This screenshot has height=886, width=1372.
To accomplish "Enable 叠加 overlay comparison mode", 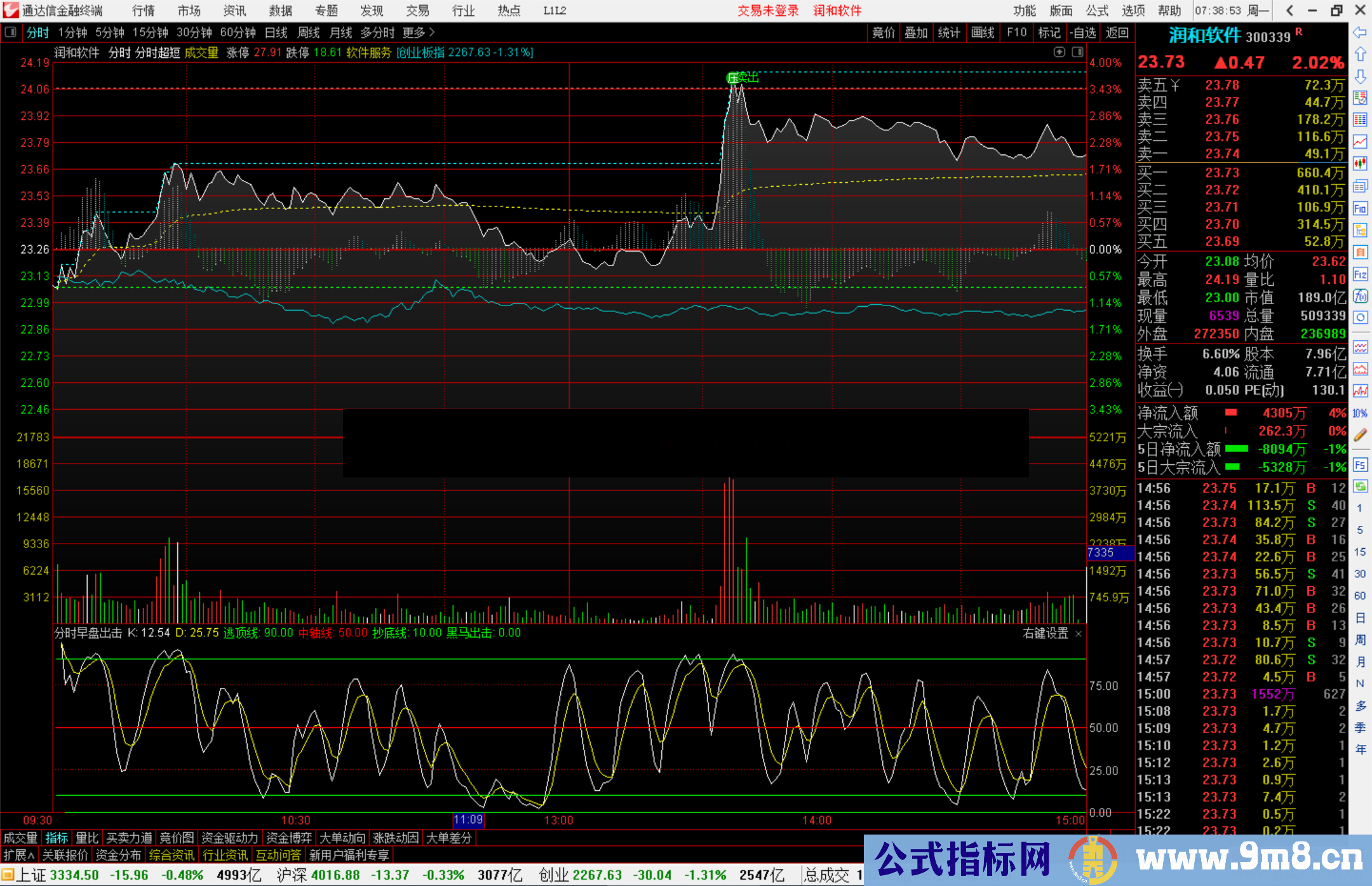I will (916, 32).
